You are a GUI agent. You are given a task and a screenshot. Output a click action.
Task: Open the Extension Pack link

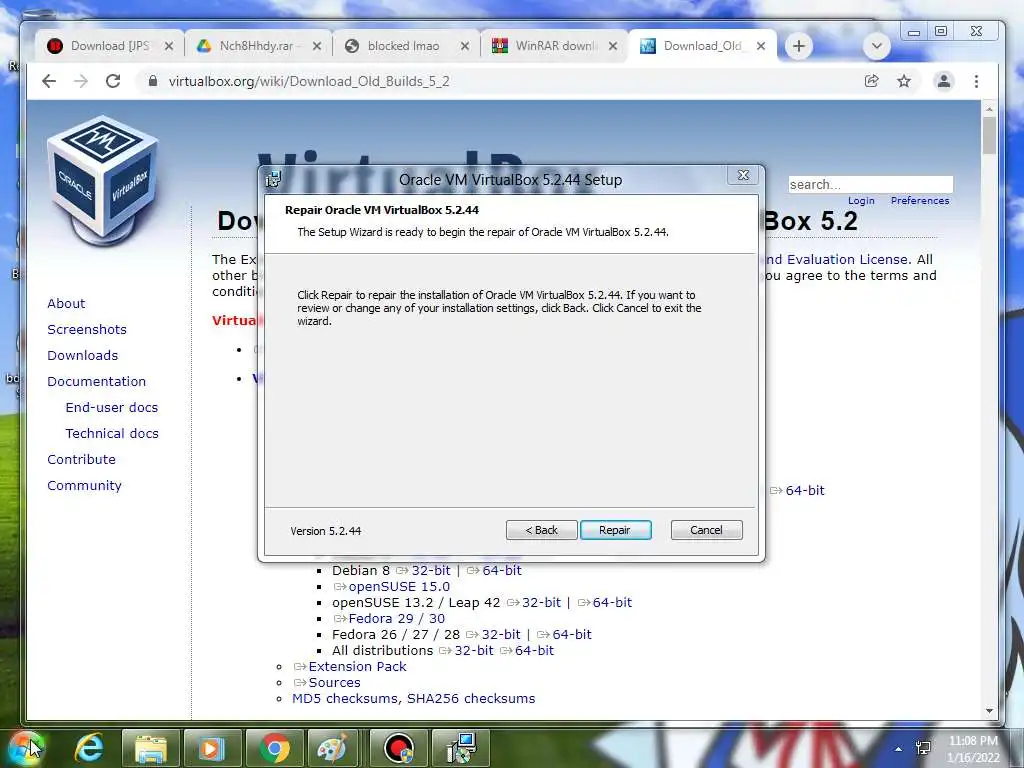pos(357,666)
